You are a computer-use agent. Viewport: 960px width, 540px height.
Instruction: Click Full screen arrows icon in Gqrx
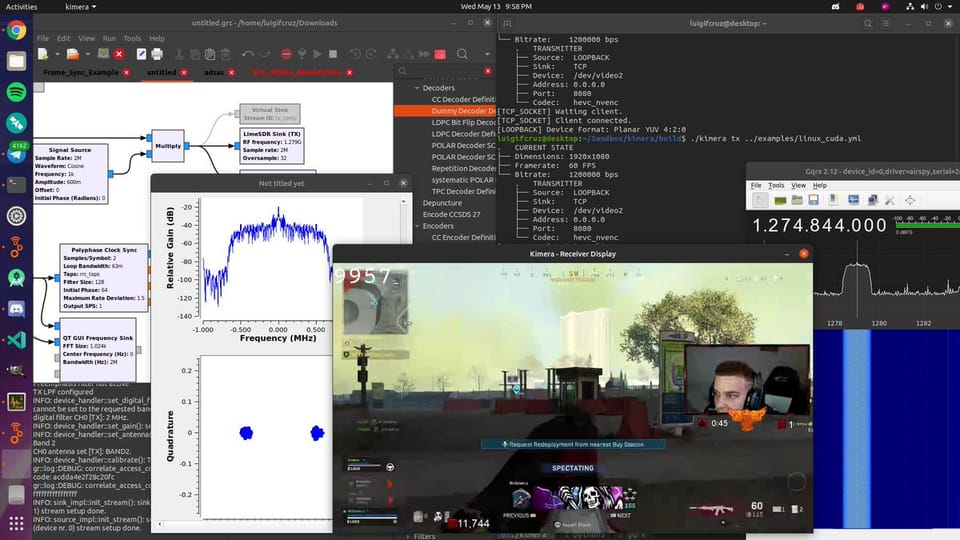pyautogui.click(x=910, y=200)
